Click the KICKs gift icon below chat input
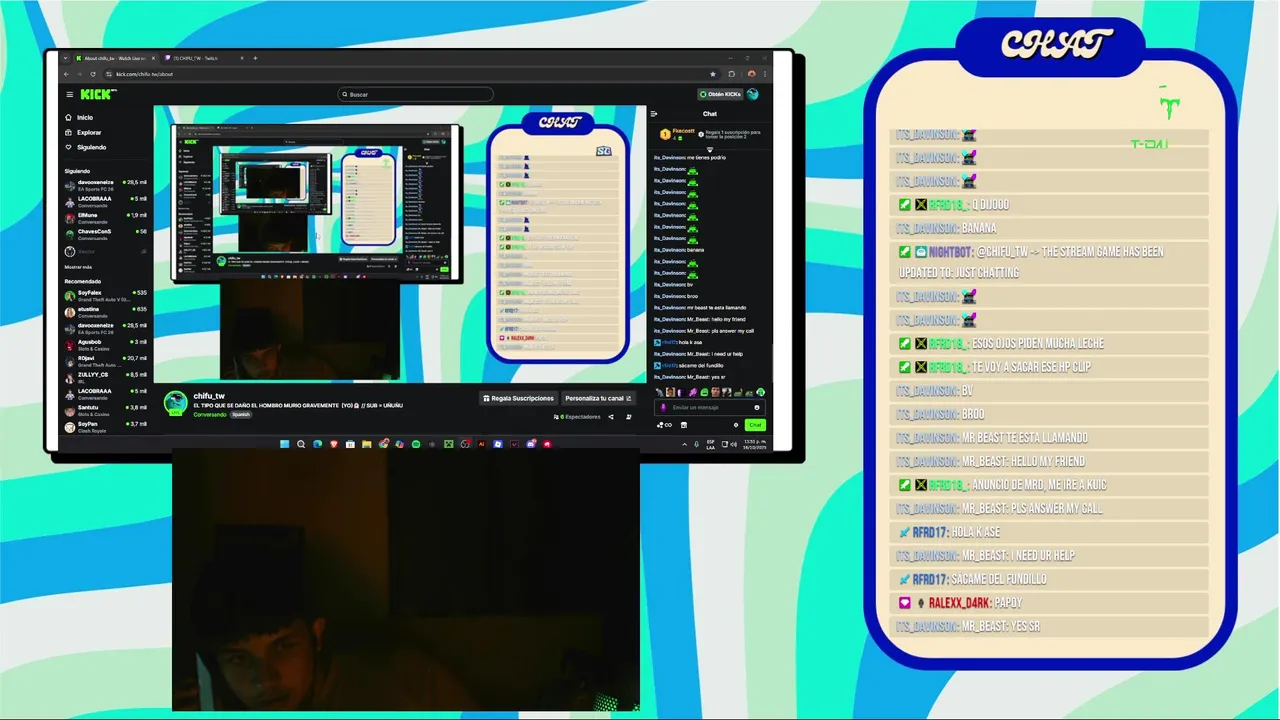Screen dimensions: 1280x720 (664, 425)
